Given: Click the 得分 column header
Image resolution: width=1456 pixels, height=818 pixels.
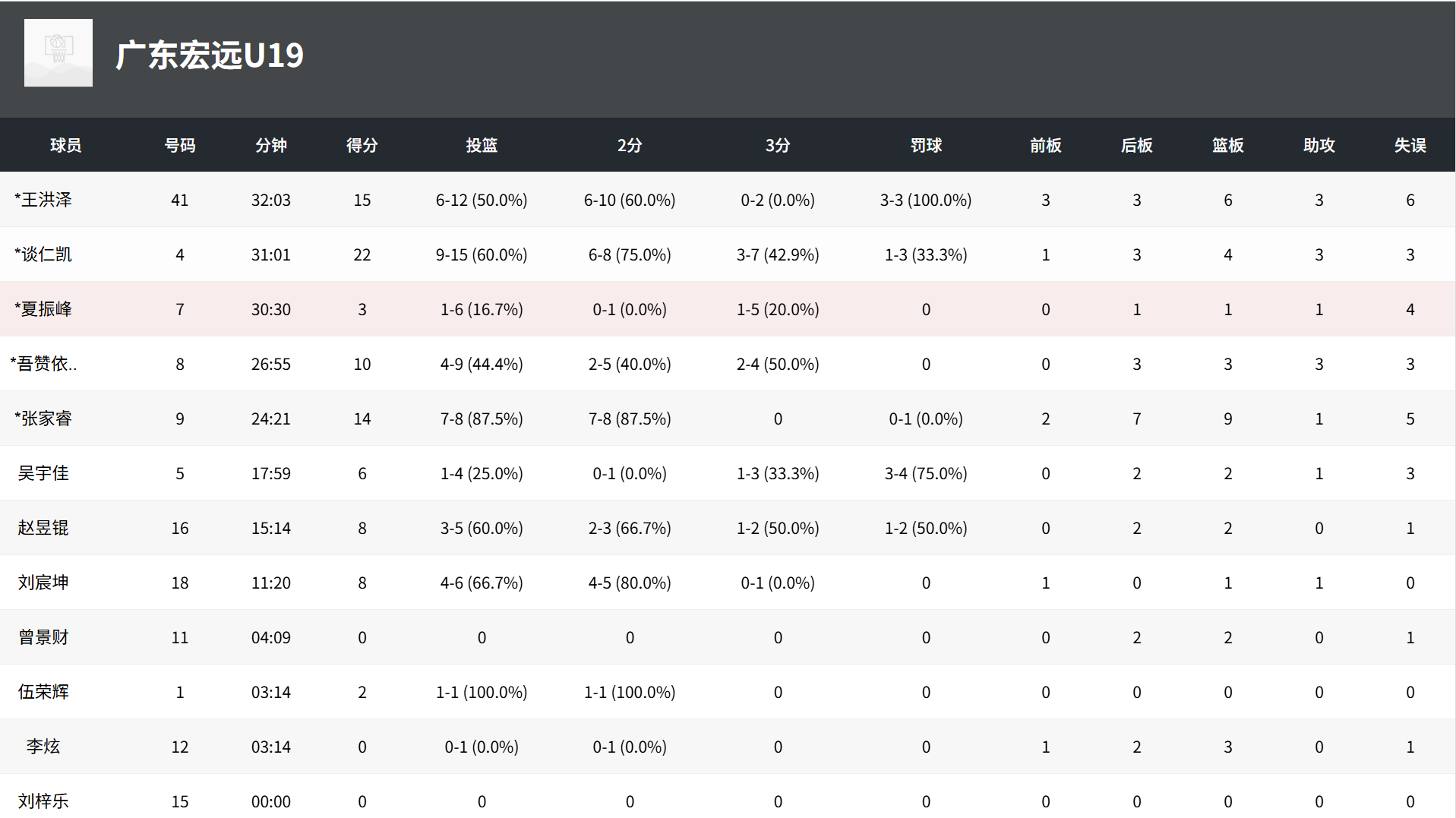Looking at the screenshot, I should tap(362, 145).
